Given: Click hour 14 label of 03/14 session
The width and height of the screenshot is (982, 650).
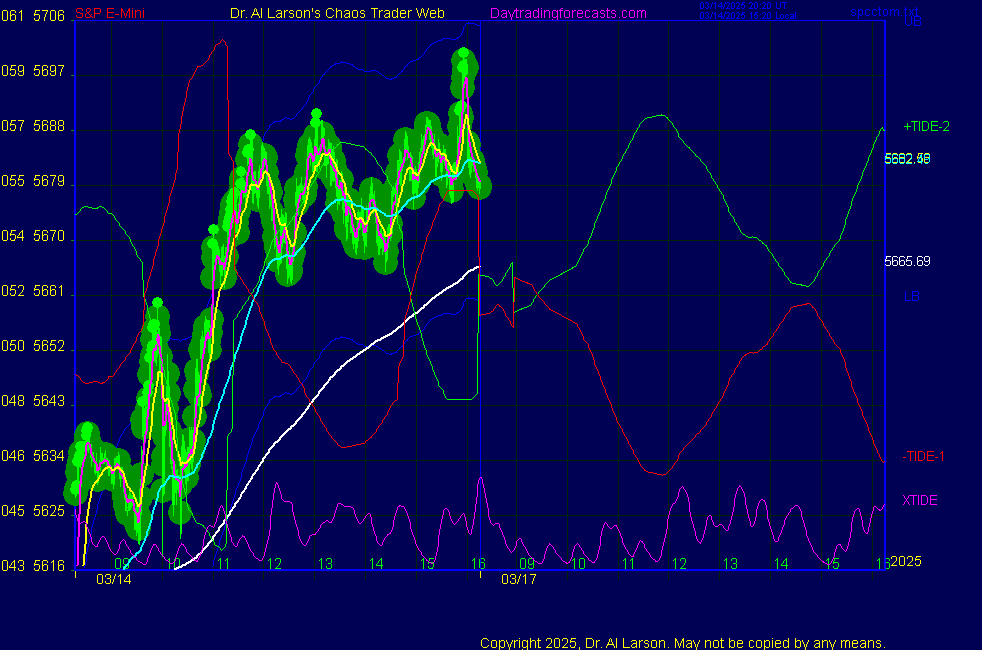Looking at the screenshot, I should click(x=376, y=564).
